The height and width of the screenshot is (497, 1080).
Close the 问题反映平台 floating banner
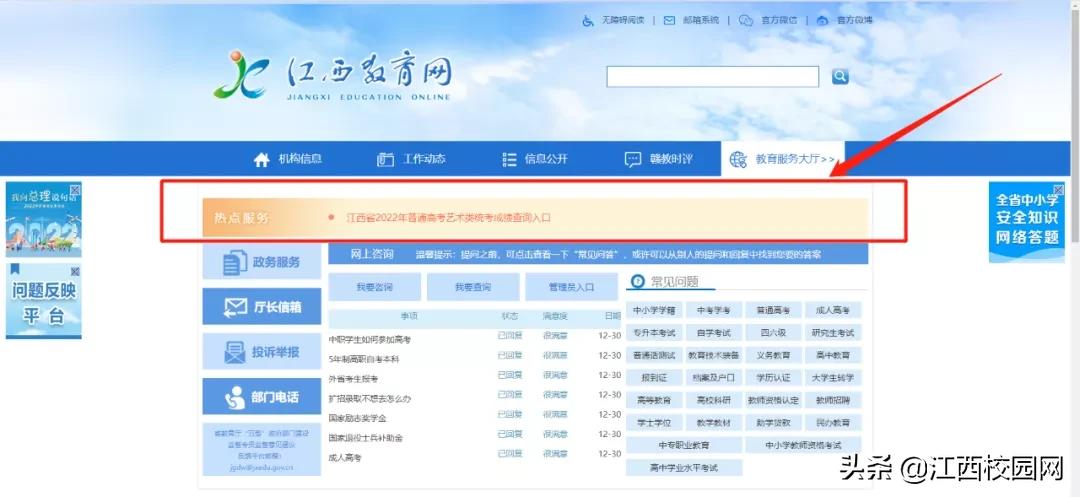click(75, 271)
